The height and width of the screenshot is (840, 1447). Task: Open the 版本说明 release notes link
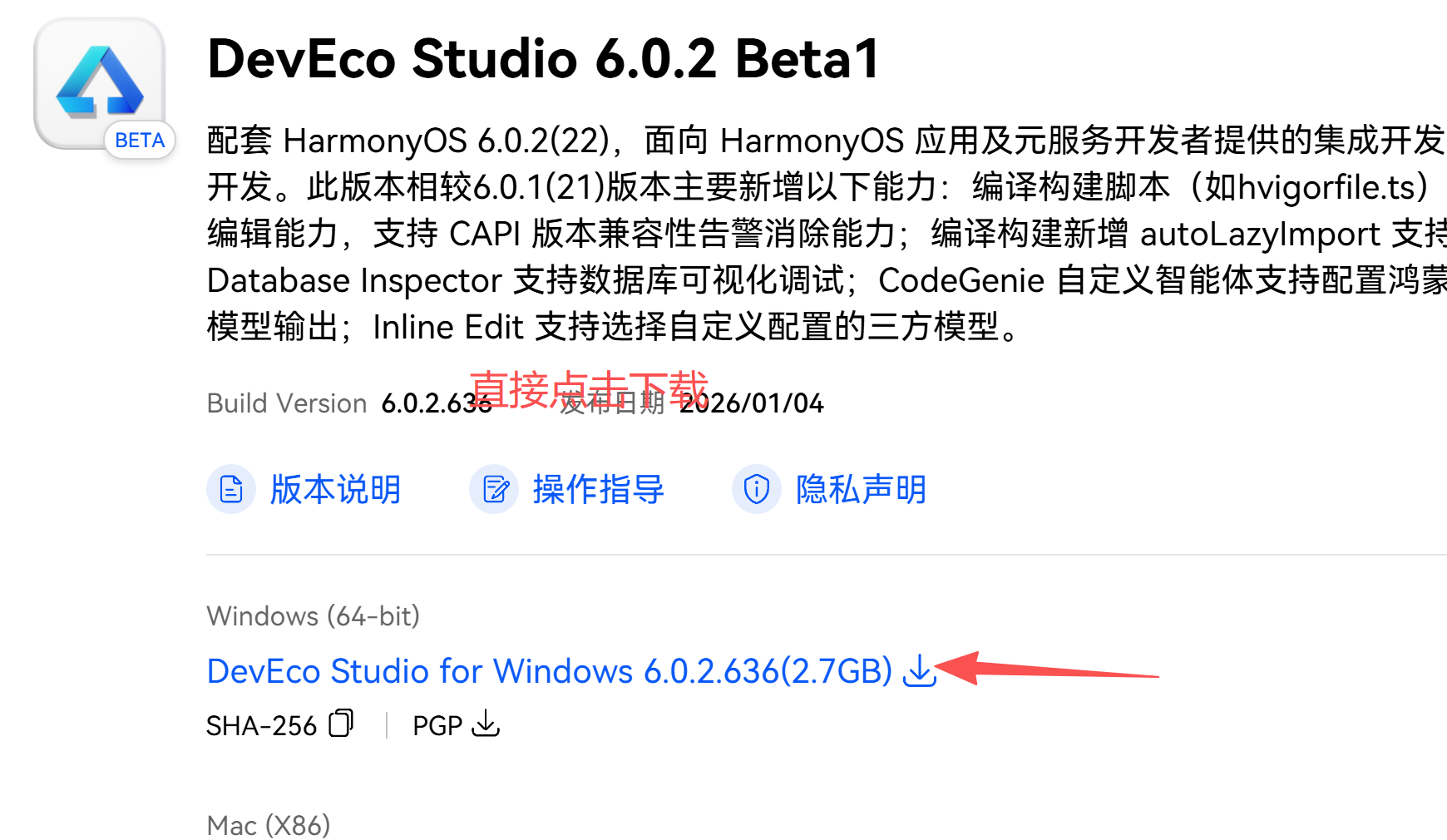pyautogui.click(x=335, y=489)
